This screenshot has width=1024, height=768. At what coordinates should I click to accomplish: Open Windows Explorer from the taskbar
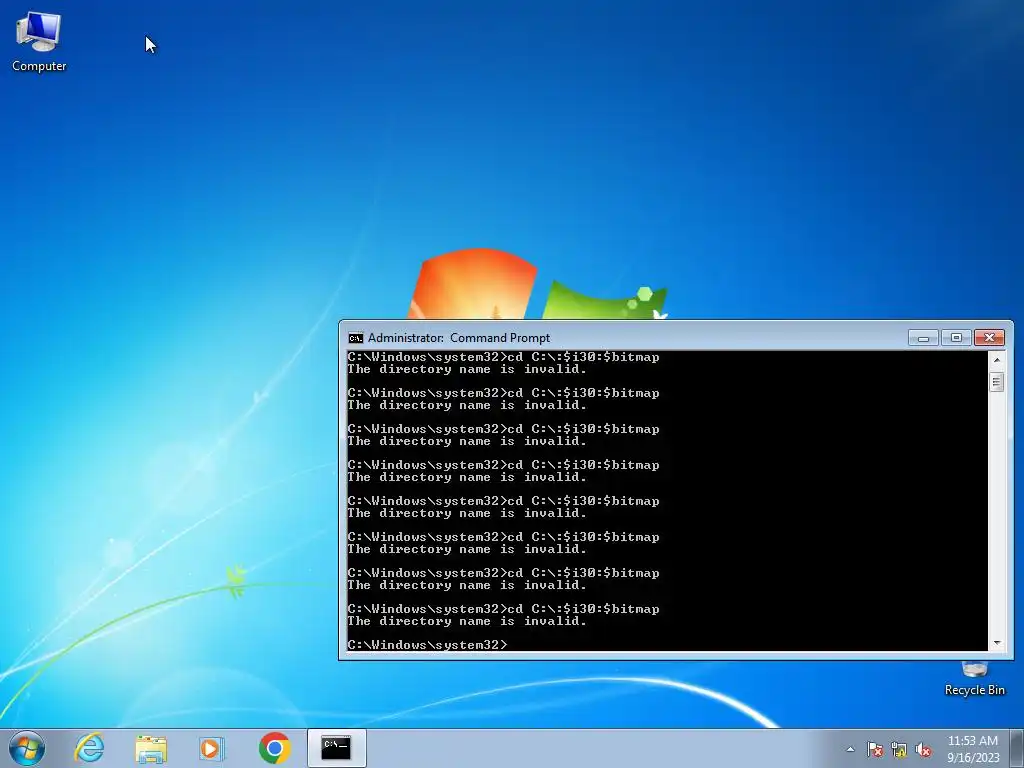click(151, 748)
